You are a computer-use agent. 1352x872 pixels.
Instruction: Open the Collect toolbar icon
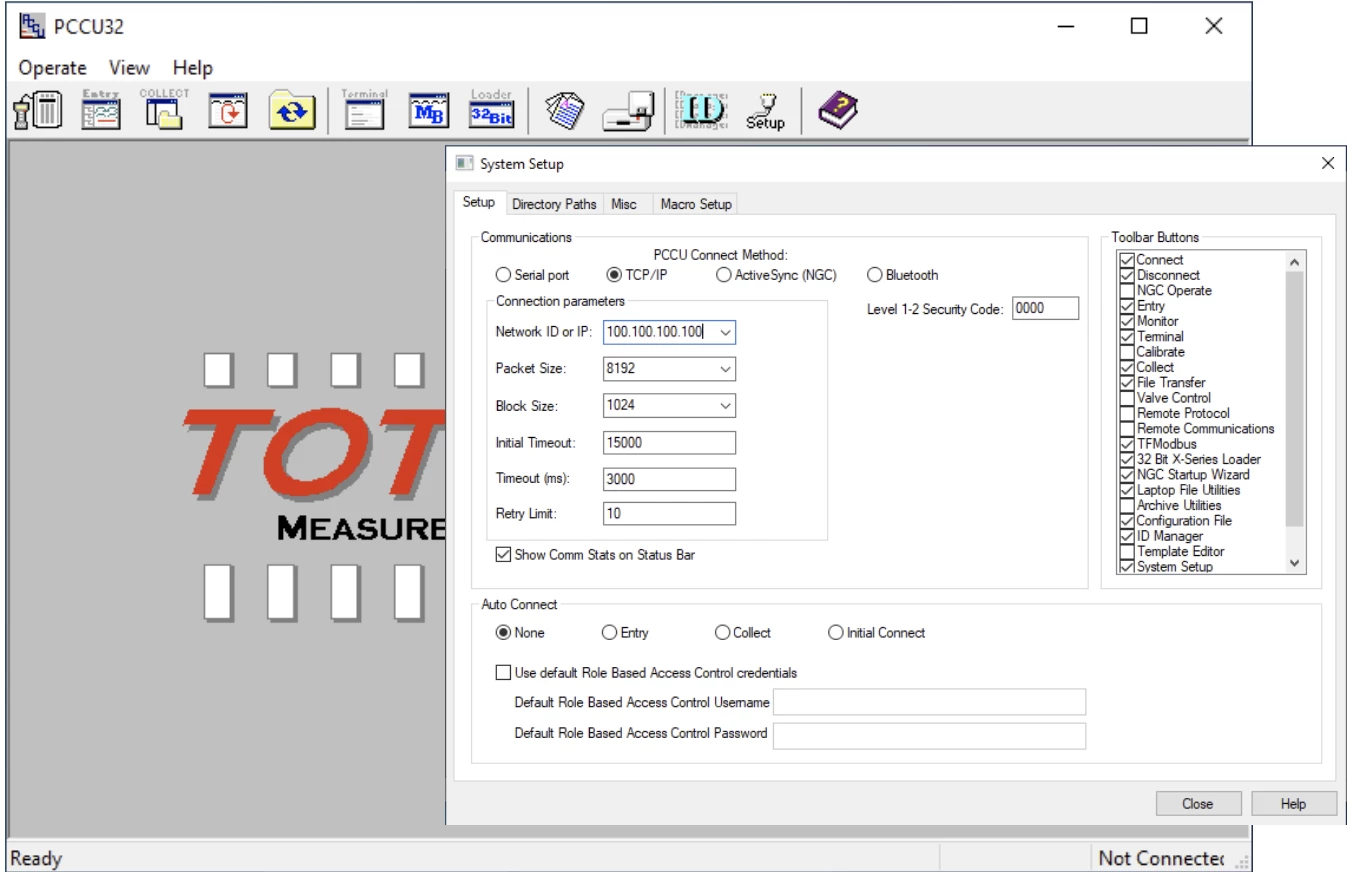[x=163, y=109]
